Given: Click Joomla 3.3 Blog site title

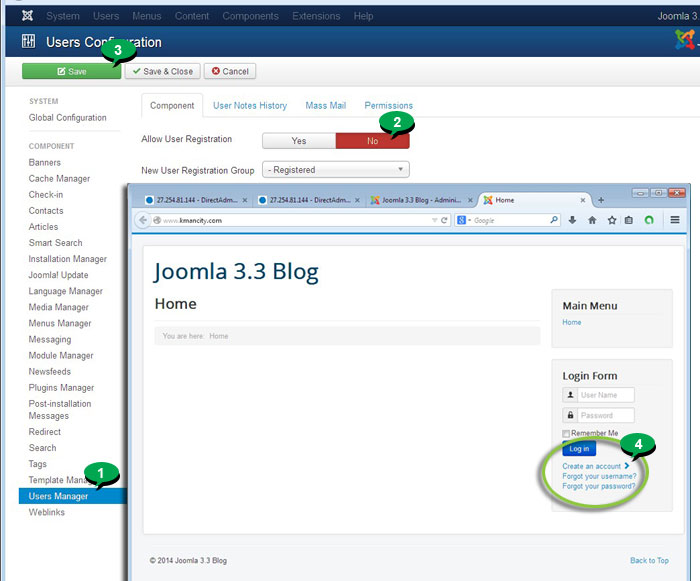Looking at the screenshot, I should (237, 271).
